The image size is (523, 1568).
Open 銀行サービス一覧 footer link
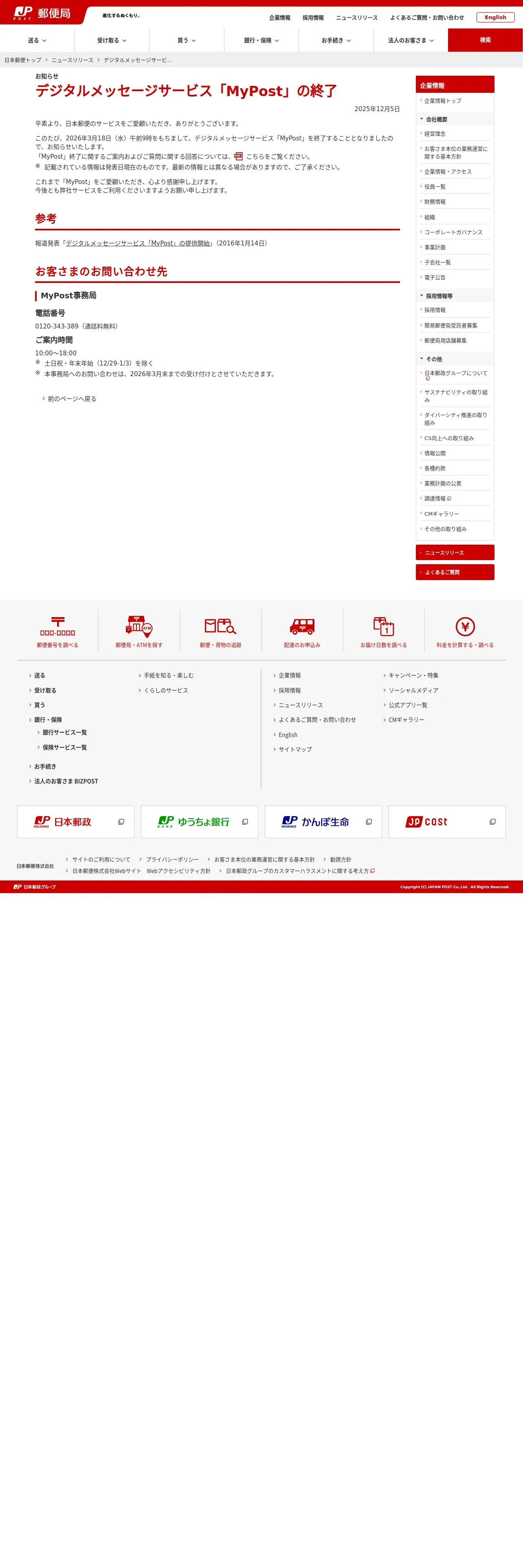pyautogui.click(x=64, y=732)
